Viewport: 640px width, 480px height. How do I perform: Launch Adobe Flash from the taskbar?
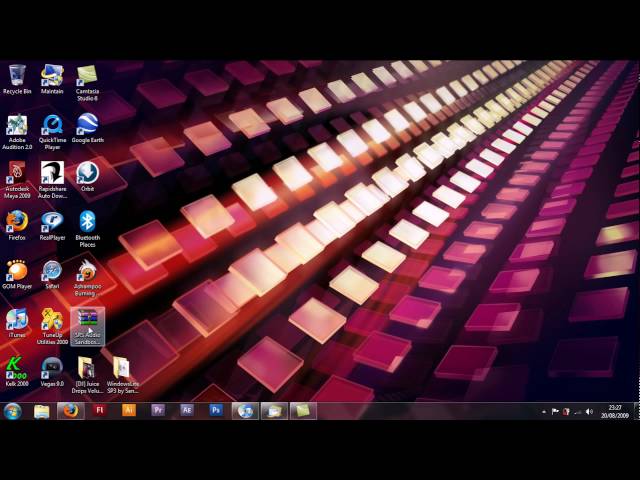(100, 411)
